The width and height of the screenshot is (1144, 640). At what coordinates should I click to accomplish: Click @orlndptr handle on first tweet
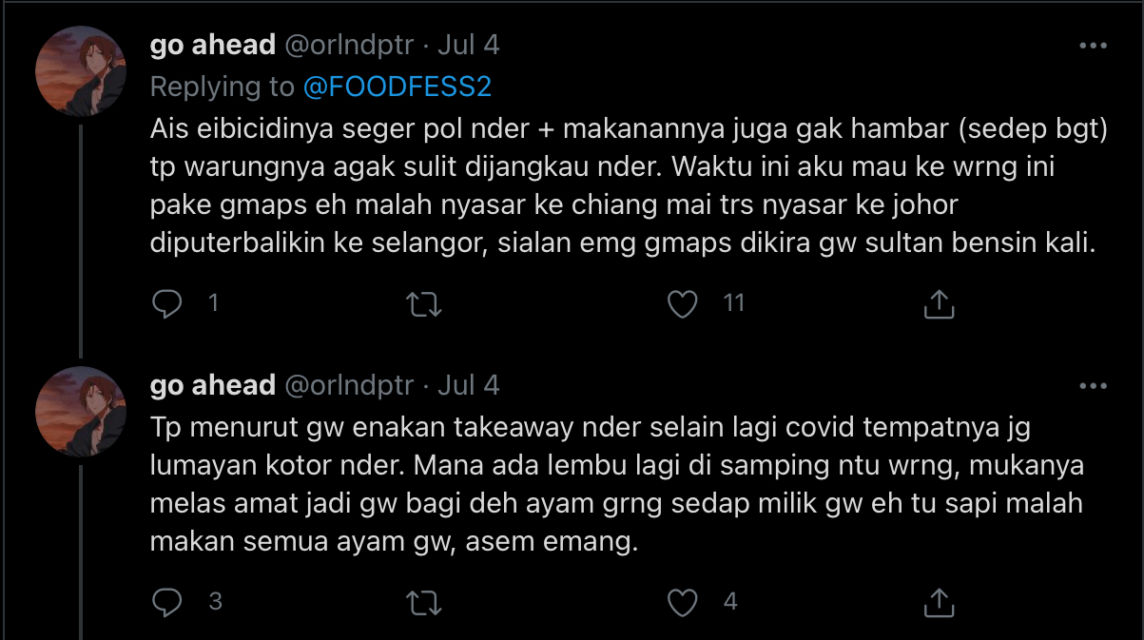tap(349, 46)
